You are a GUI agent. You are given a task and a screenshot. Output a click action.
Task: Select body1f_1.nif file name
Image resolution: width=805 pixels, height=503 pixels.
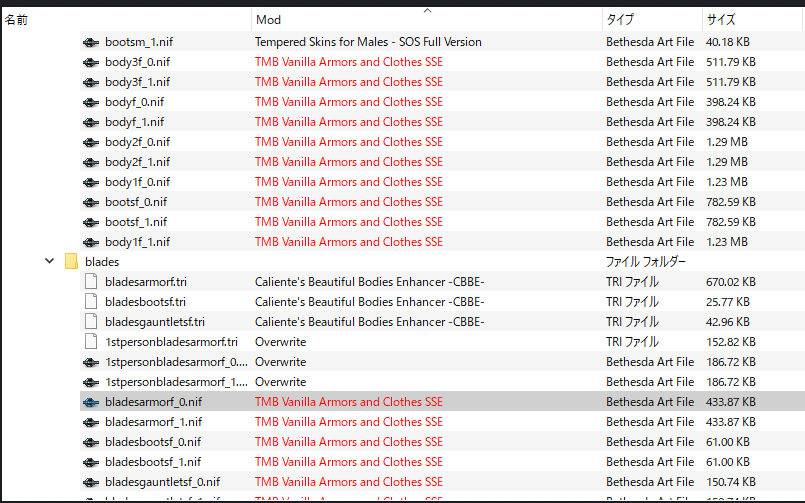pyautogui.click(x=138, y=242)
